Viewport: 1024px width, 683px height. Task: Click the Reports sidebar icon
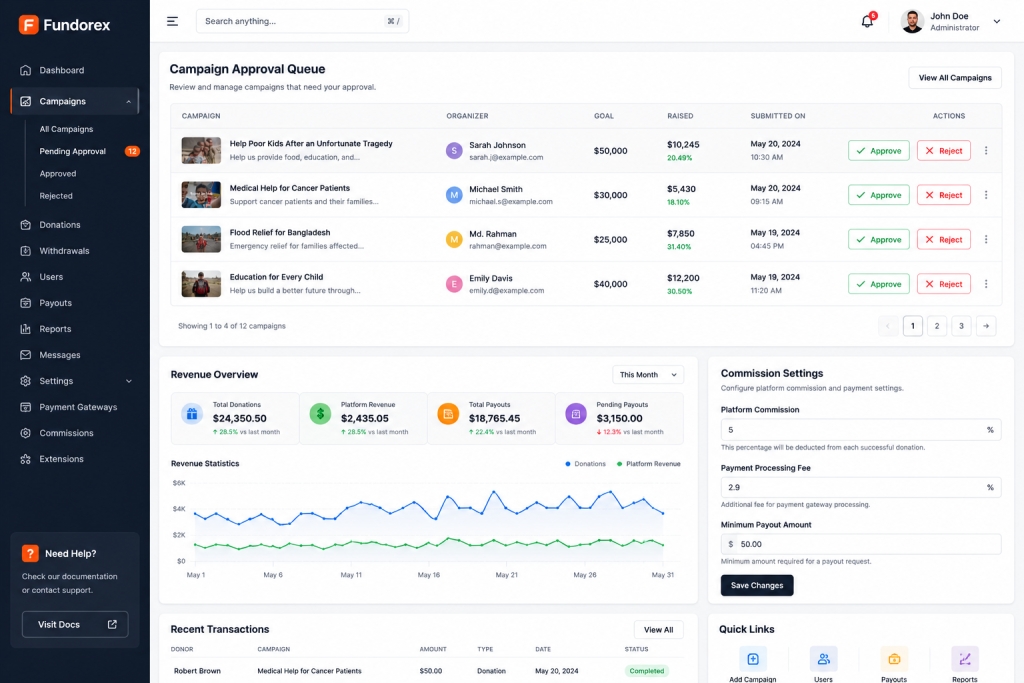[x=25, y=329]
